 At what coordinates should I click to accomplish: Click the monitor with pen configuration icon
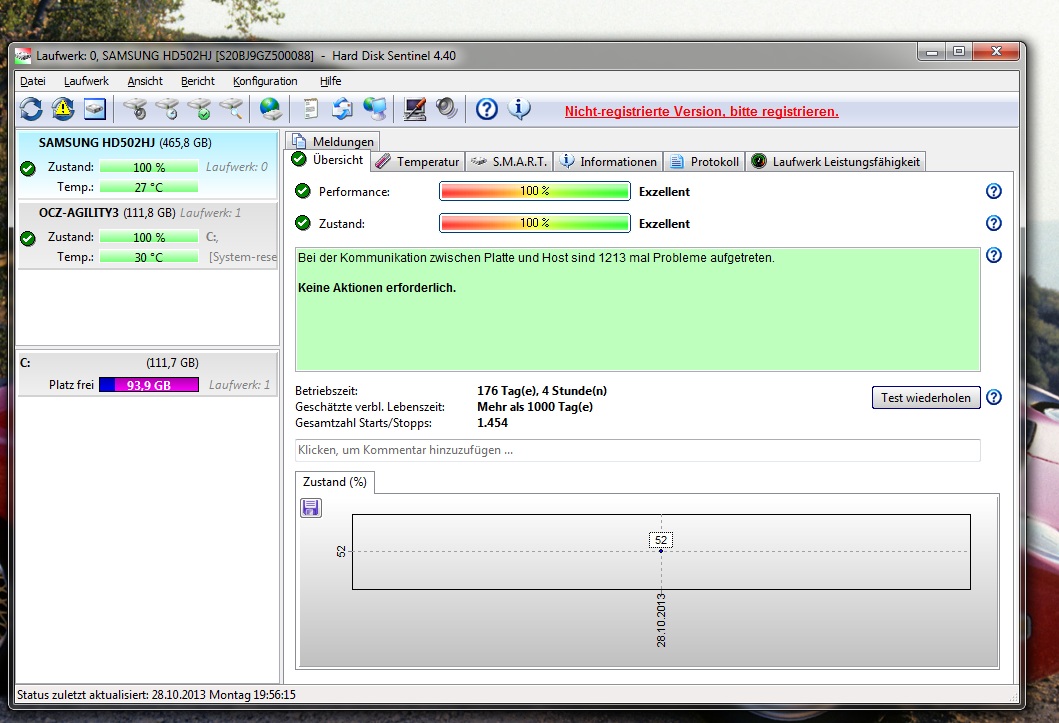click(x=414, y=108)
